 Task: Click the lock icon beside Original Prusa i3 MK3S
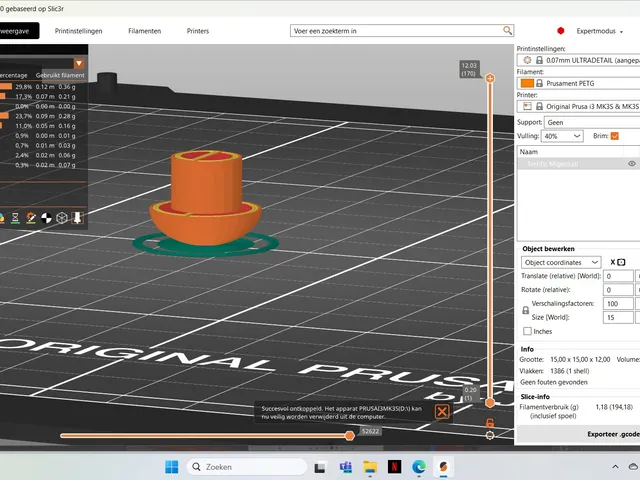pos(539,106)
